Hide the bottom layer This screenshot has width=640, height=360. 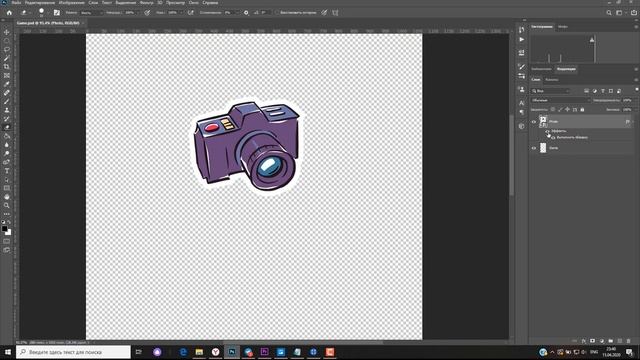point(534,148)
